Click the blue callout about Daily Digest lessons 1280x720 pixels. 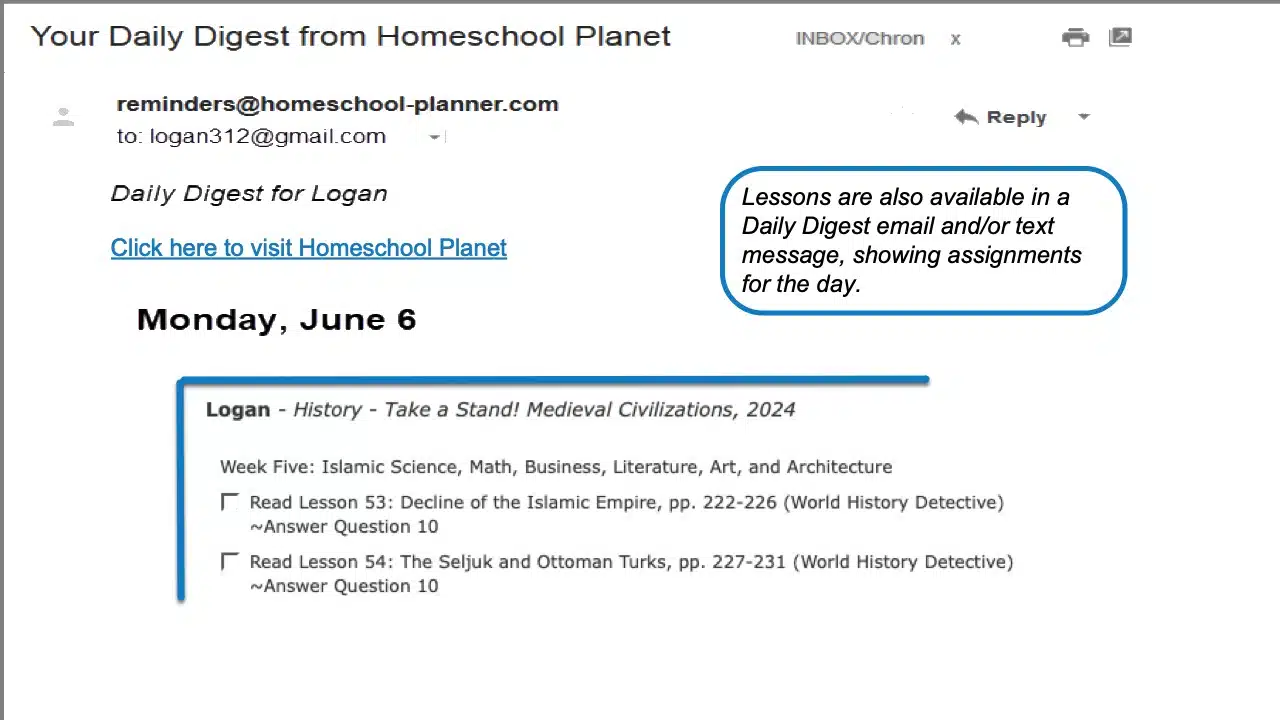tap(923, 240)
